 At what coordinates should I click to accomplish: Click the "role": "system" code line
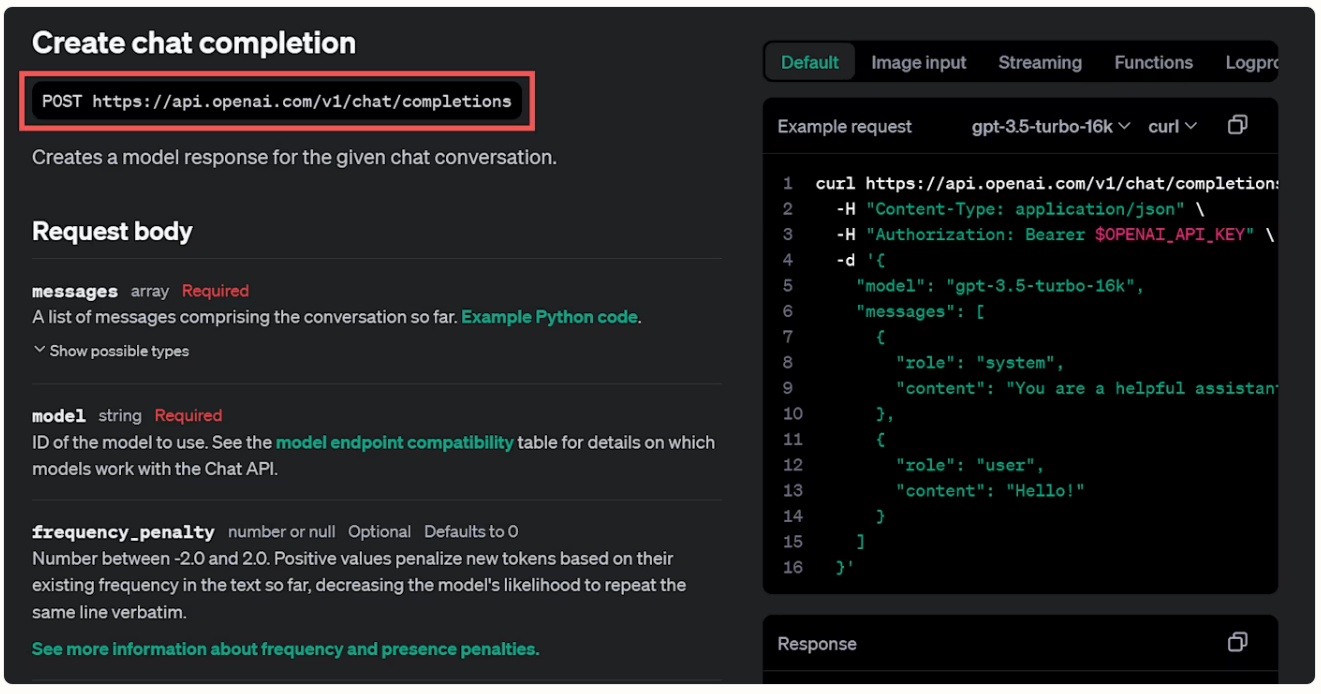(x=980, y=362)
